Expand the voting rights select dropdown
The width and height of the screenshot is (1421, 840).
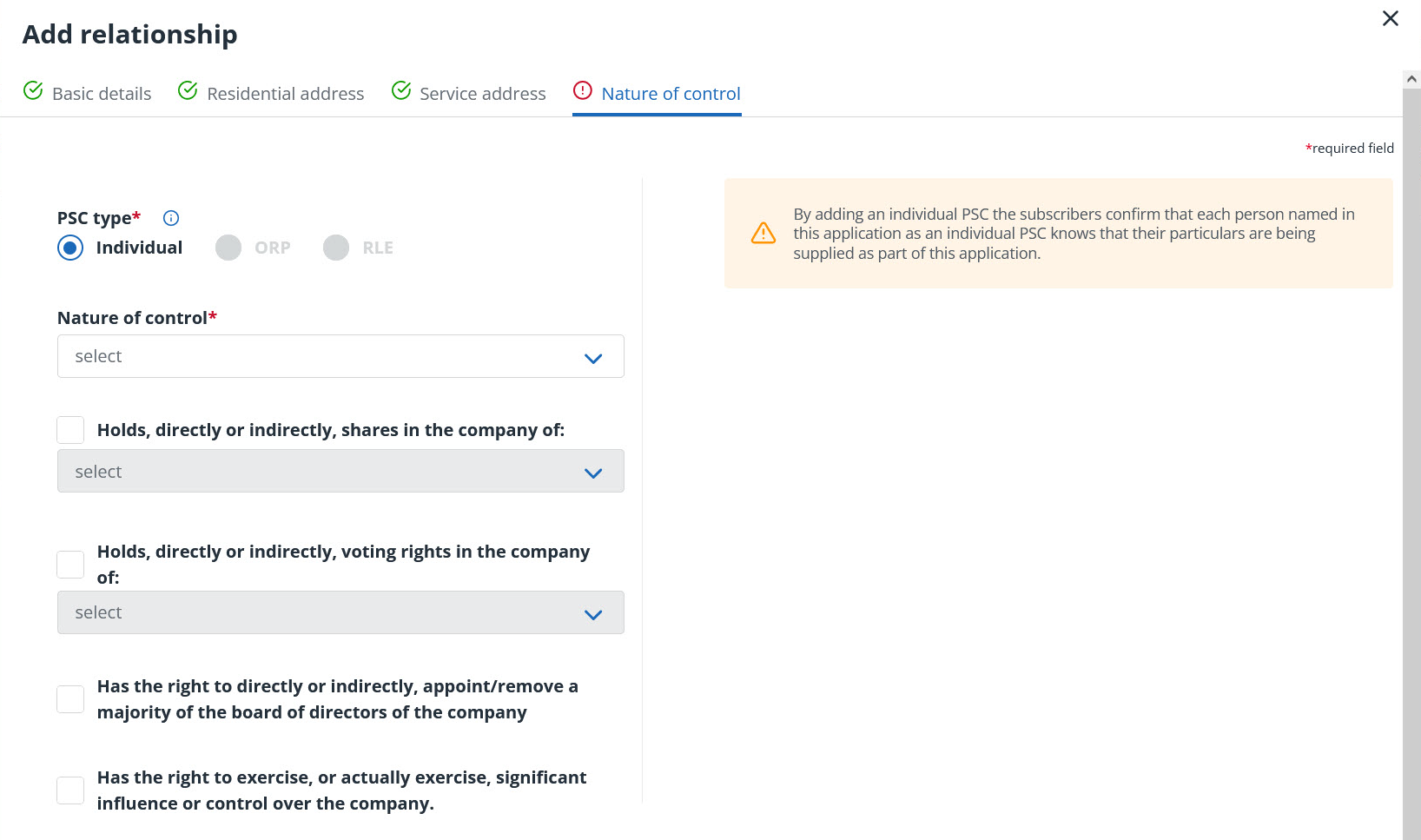click(x=340, y=612)
